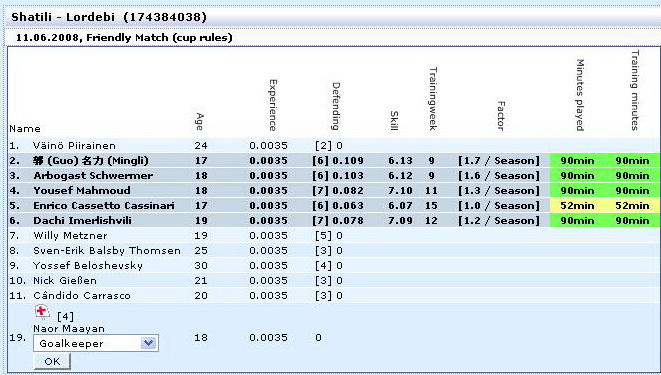Click Yousef Mahmoud's defending value [7] 0.082

[338, 190]
